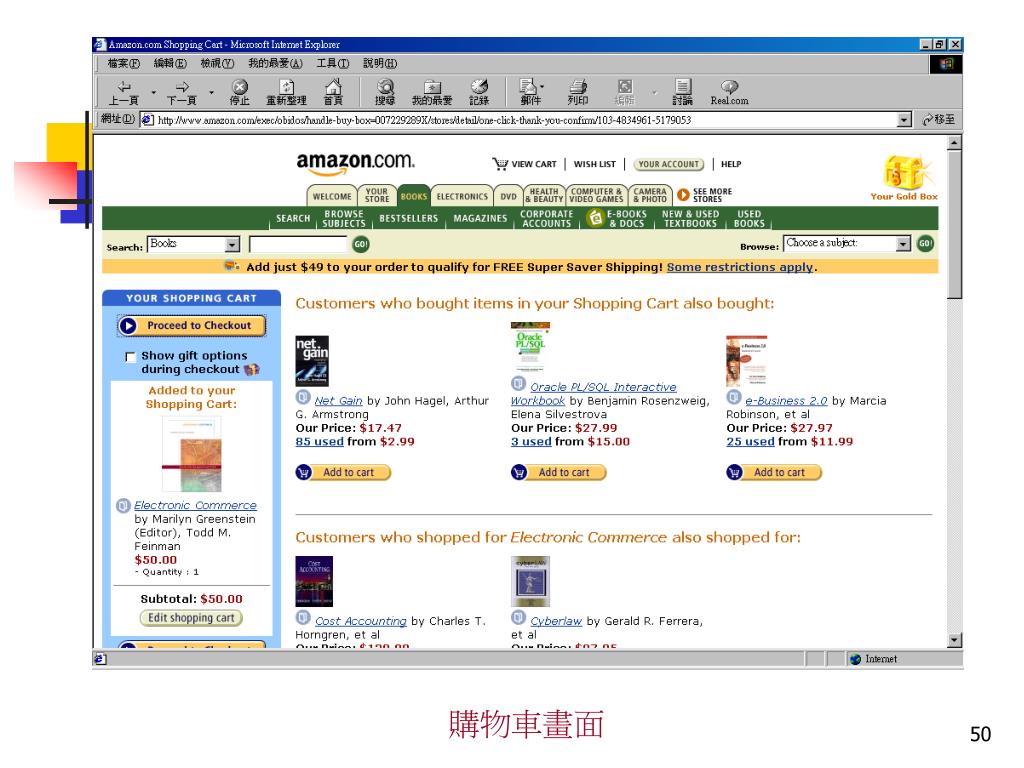Expand the Back button history dropdown arrow
Screen dimensions: 1024x768
153,93
